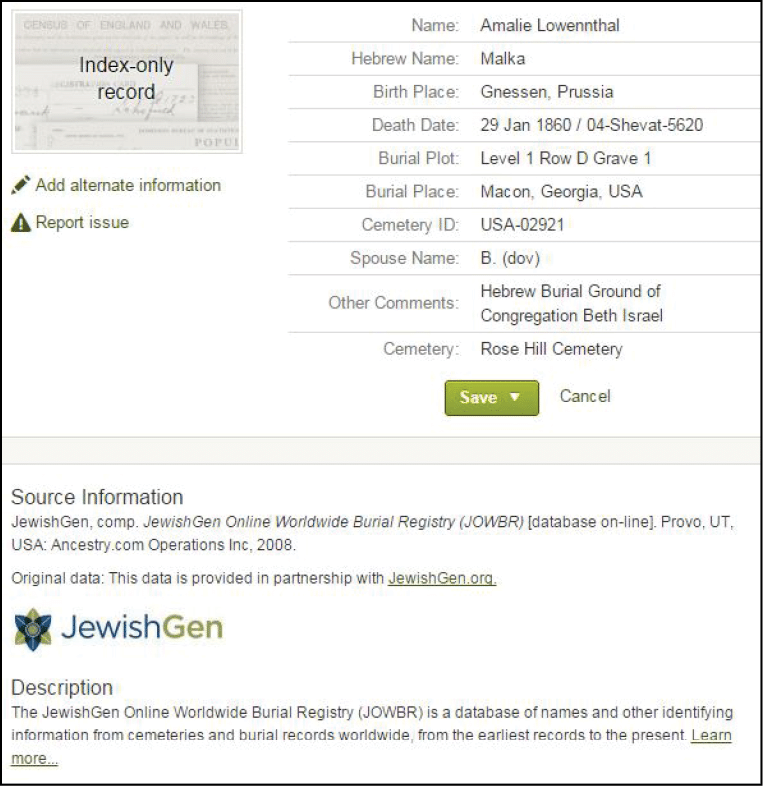Open the Learn more link in Description
Screen dimensions: 763x786
click(710, 736)
